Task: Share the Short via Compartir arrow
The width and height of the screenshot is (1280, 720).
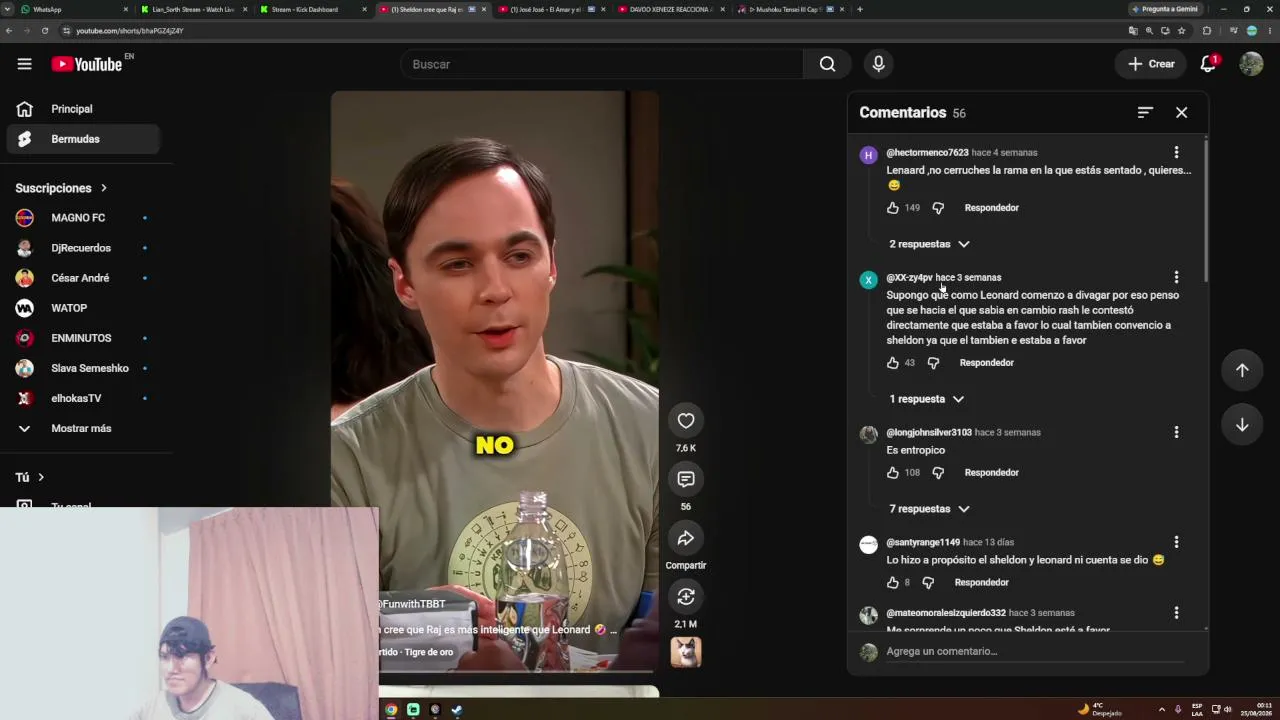Action: coord(686,538)
